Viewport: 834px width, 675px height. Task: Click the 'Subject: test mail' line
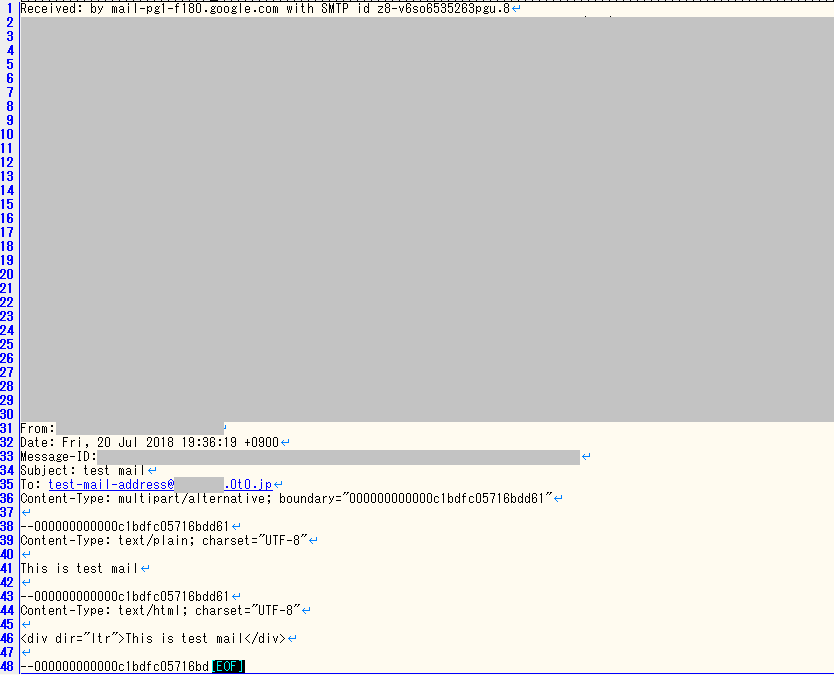pyautogui.click(x=82, y=471)
